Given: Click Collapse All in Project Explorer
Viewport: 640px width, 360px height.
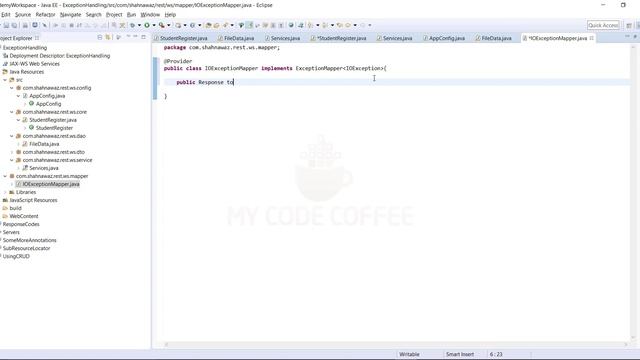Looking at the screenshot, I should click(x=100, y=38).
